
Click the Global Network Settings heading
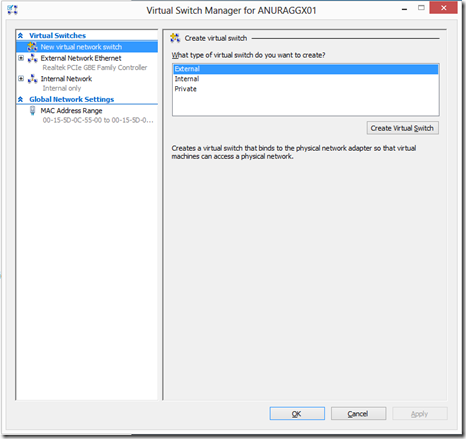click(x=71, y=99)
